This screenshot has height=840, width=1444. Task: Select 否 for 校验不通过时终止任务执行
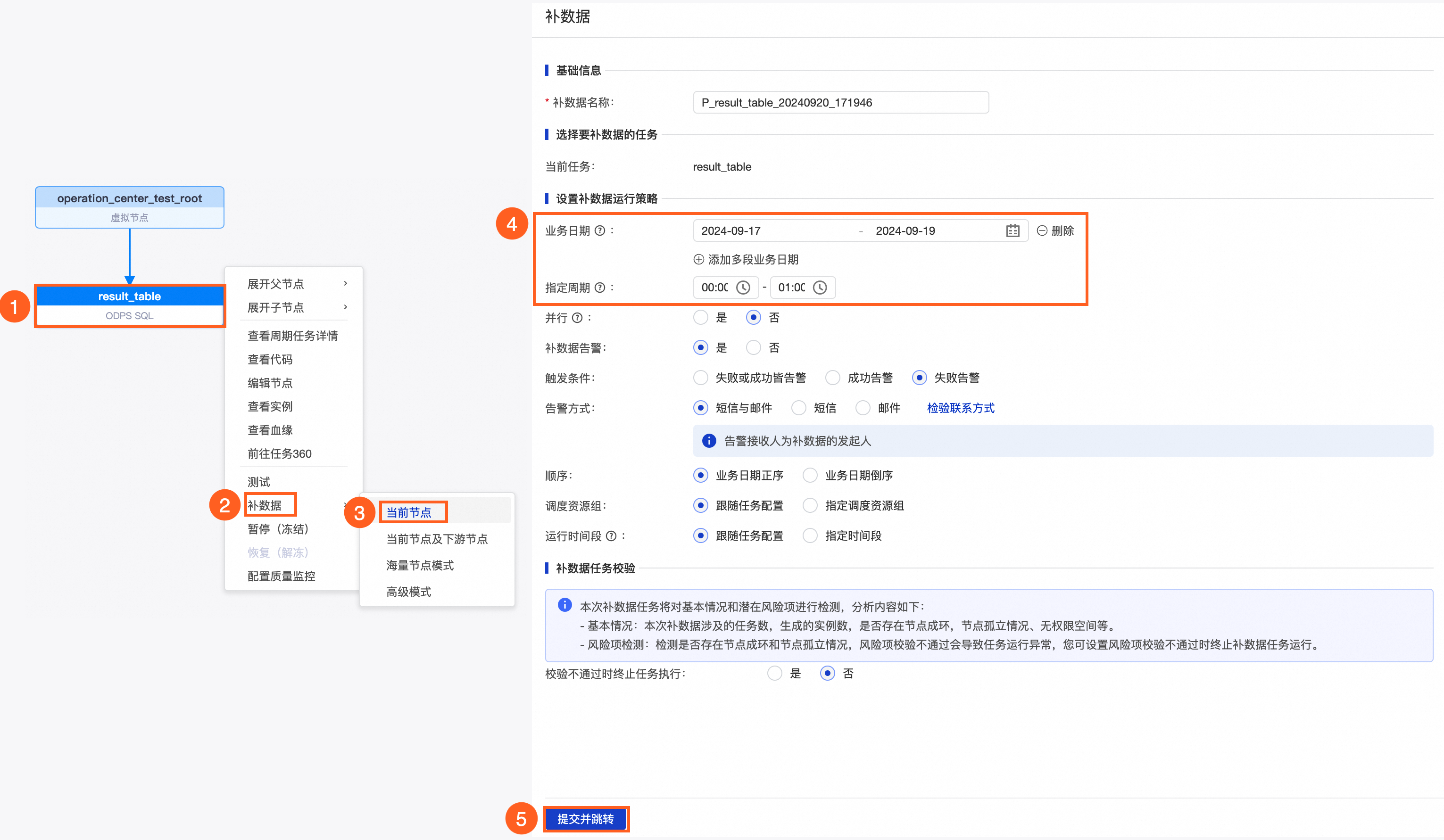[827, 674]
